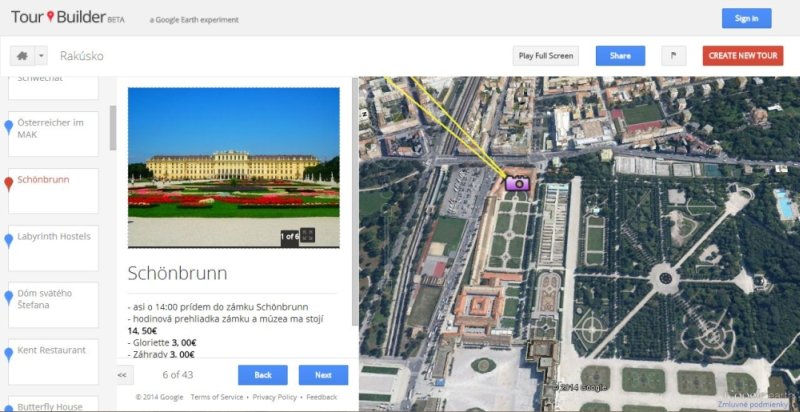
Task: Click blue pin beside Labyrinth Hostels
Action: click(x=9, y=239)
